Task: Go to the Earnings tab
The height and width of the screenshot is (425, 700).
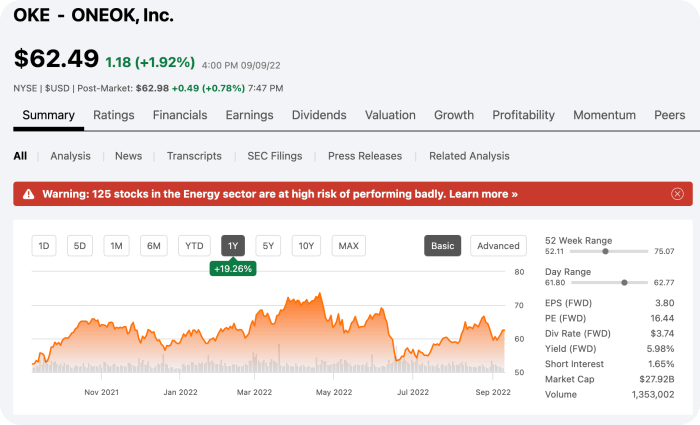Action: point(250,115)
